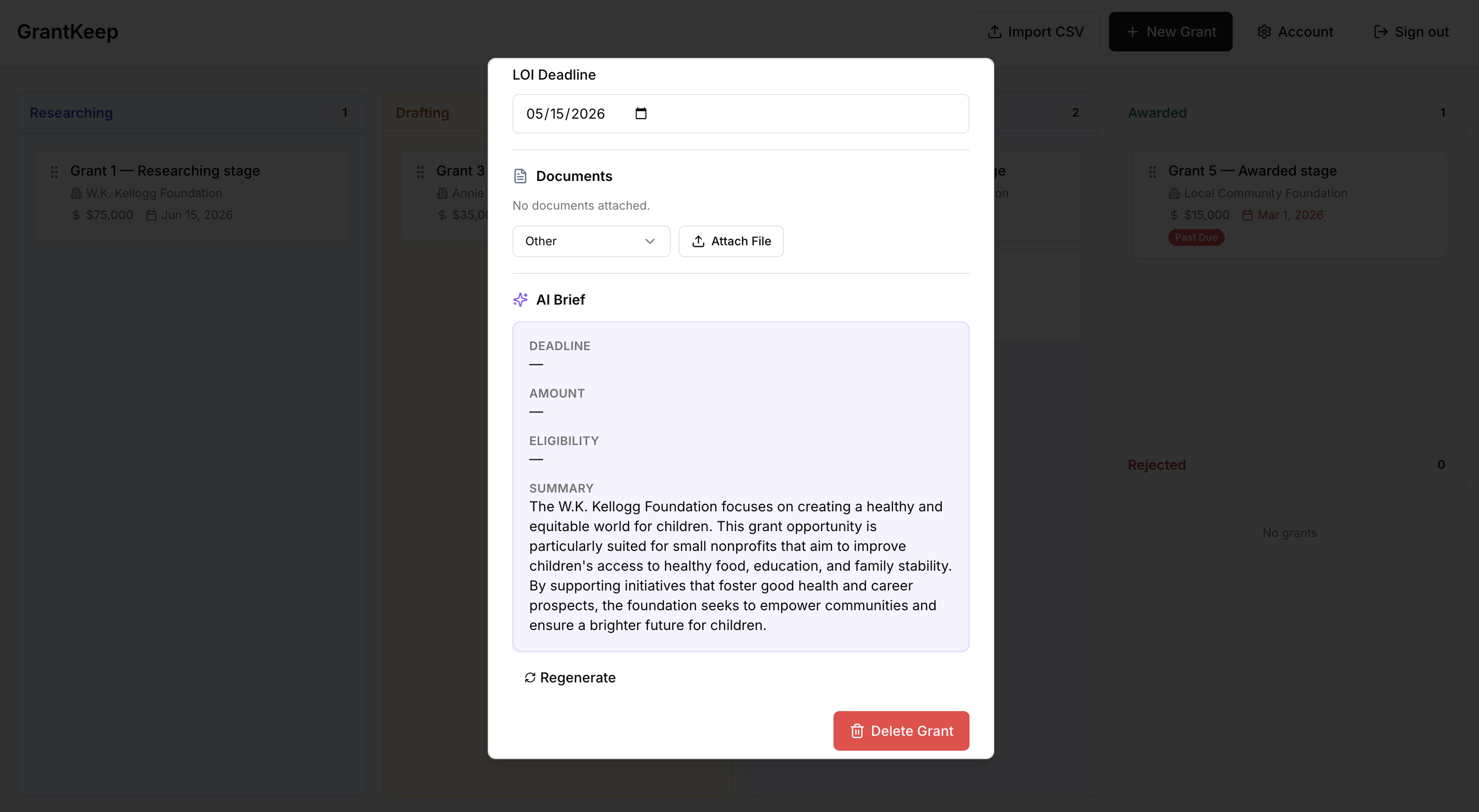Click the red Delete Grant button

(x=901, y=730)
